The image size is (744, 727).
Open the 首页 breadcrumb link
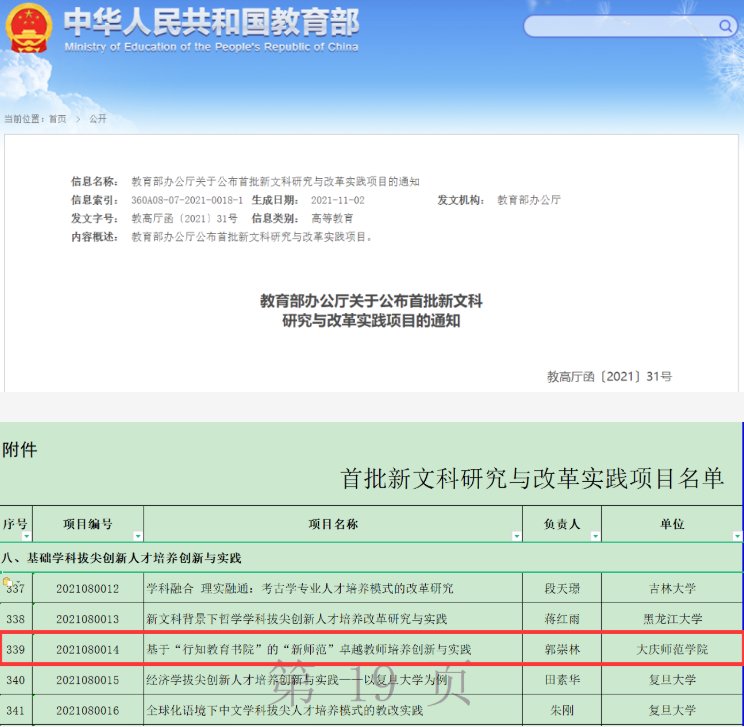pyautogui.click(x=58, y=119)
